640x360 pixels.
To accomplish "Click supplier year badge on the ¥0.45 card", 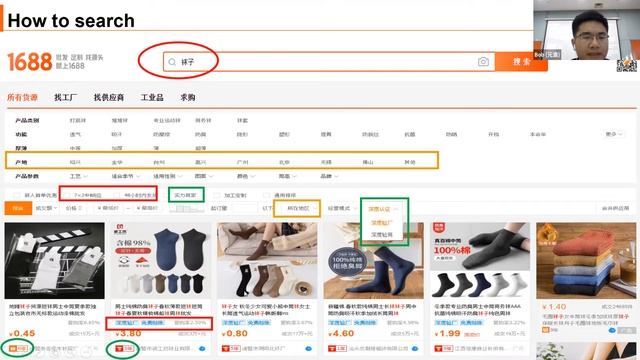I will 18,349.
